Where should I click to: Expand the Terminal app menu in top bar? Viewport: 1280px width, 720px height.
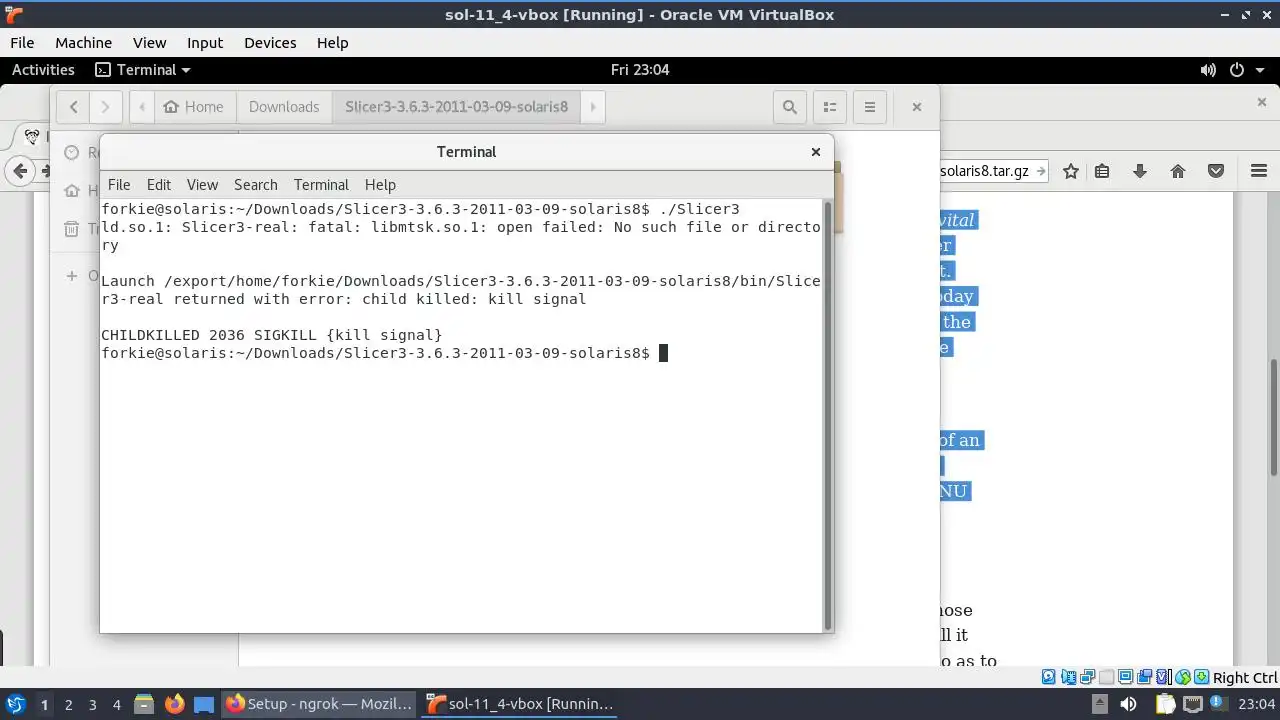142,70
